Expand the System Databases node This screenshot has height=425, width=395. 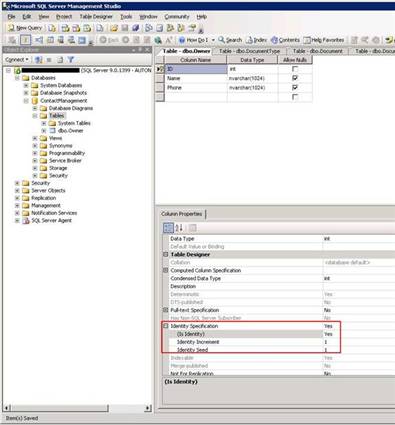pos(26,85)
